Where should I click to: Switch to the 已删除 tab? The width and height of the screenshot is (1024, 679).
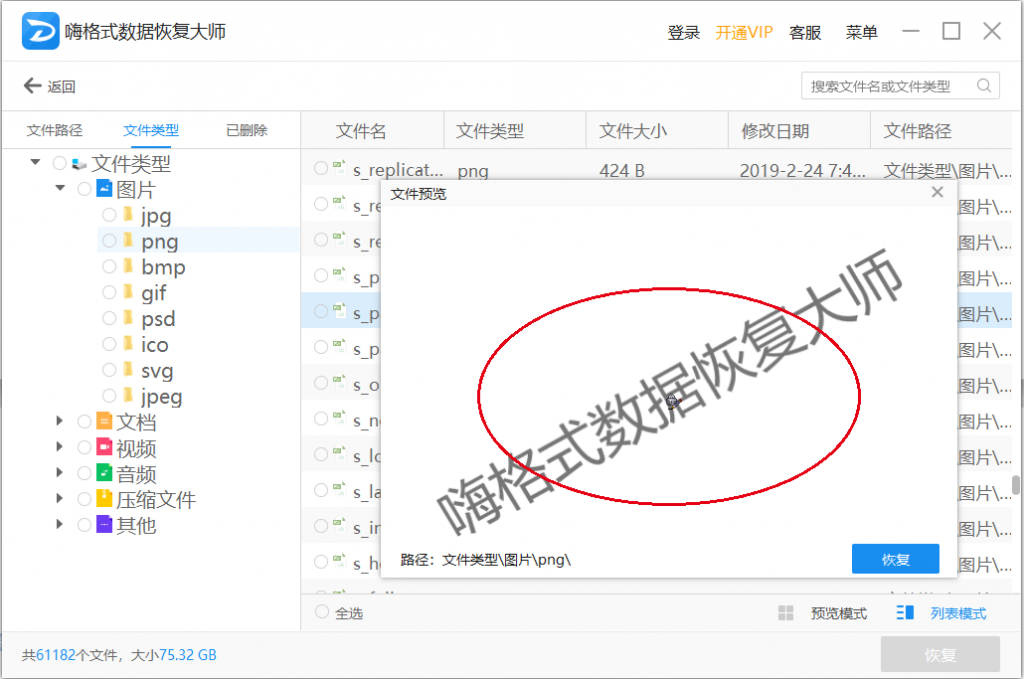tap(246, 130)
